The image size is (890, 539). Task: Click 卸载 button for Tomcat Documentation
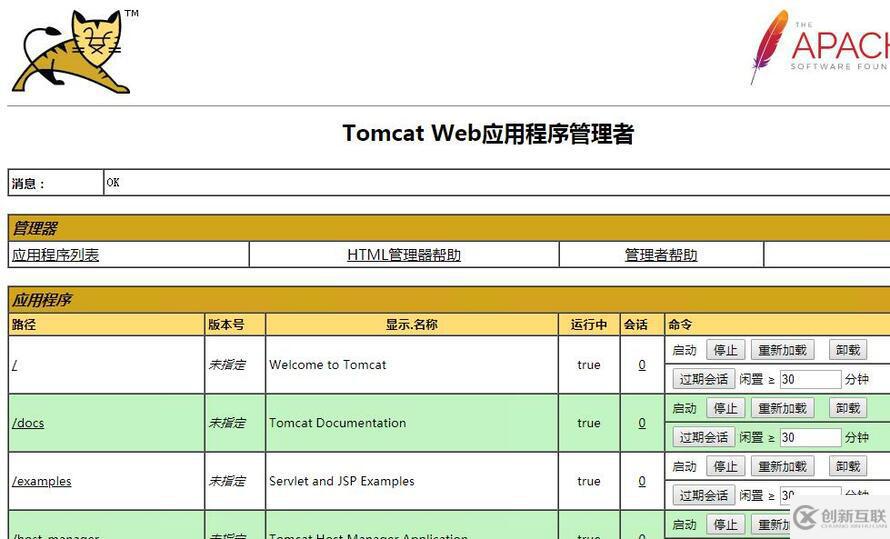pyautogui.click(x=848, y=408)
